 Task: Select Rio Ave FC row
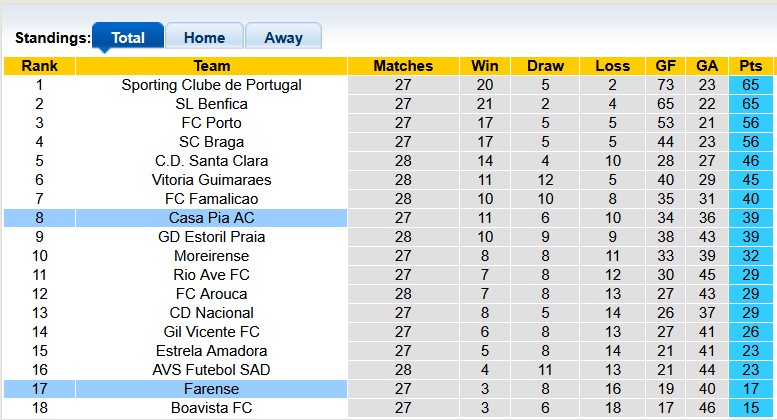212,275
